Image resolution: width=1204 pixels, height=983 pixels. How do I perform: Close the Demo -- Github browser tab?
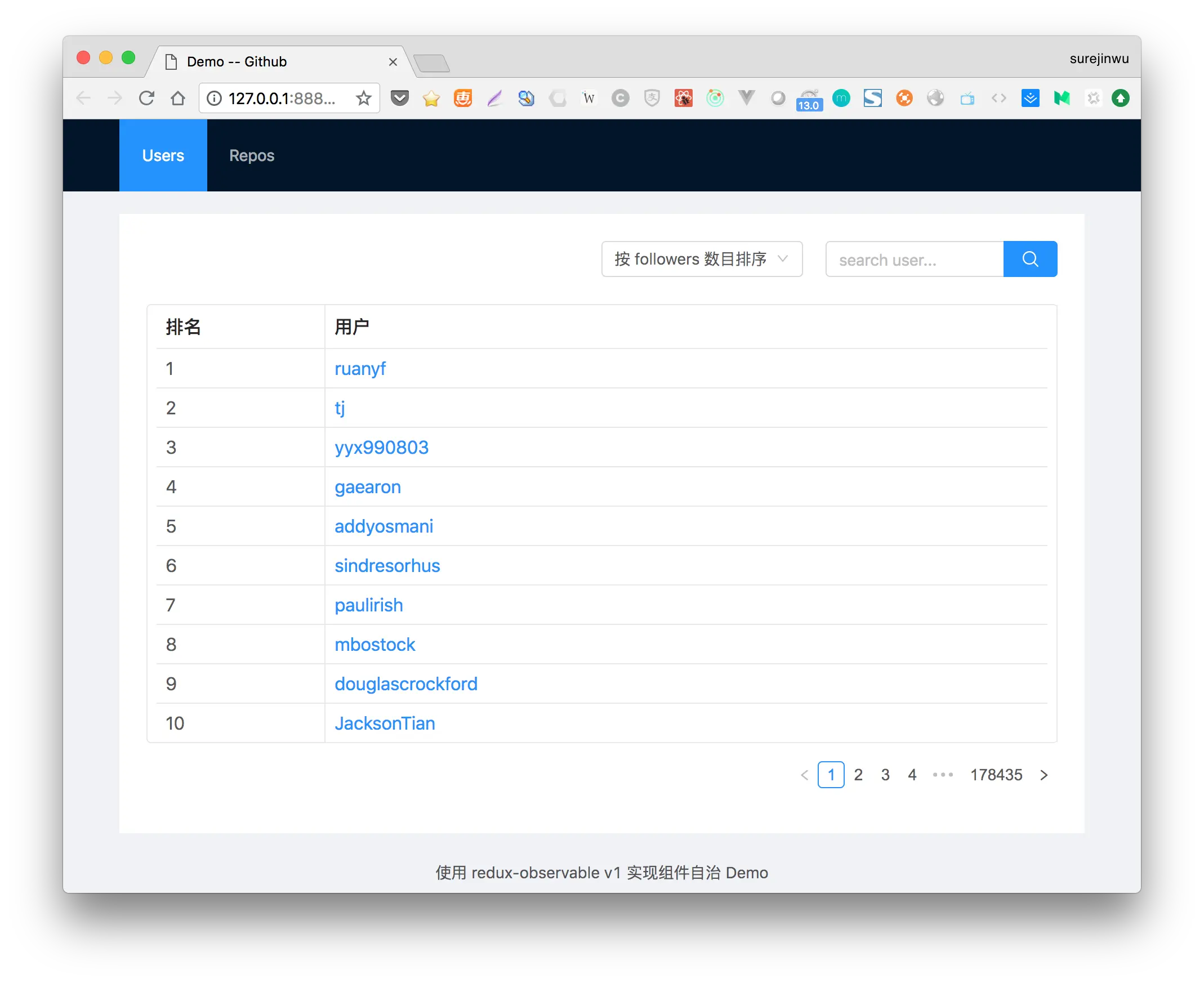click(x=393, y=62)
